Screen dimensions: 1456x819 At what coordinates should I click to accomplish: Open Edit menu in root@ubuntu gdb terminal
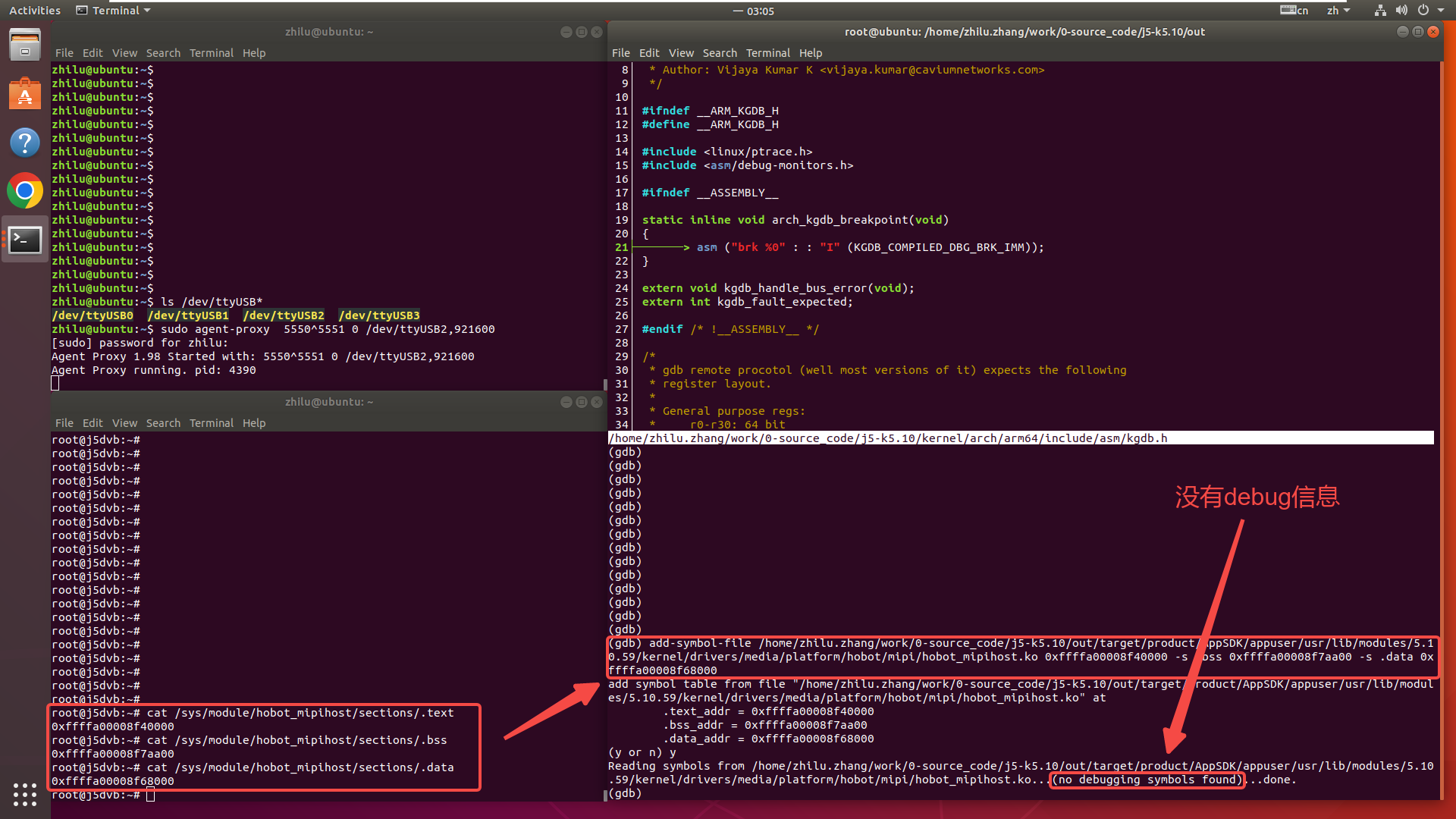pos(649,53)
